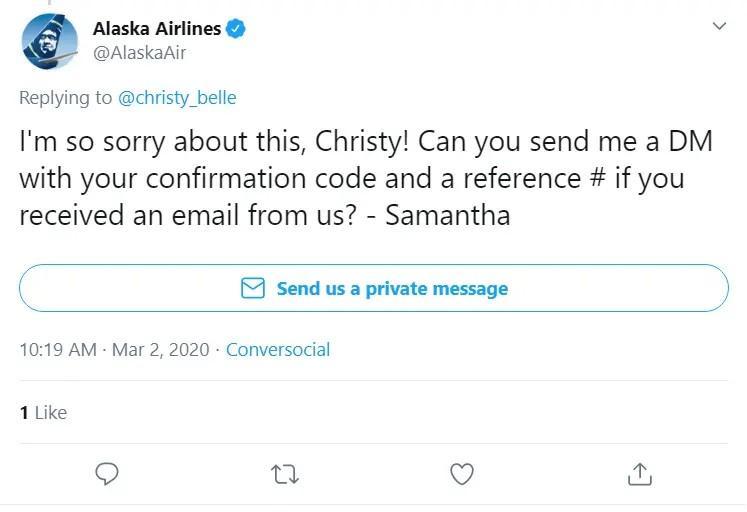The height and width of the screenshot is (512, 747).
Task: Visit the @christy_belle profile link
Action: point(177,98)
